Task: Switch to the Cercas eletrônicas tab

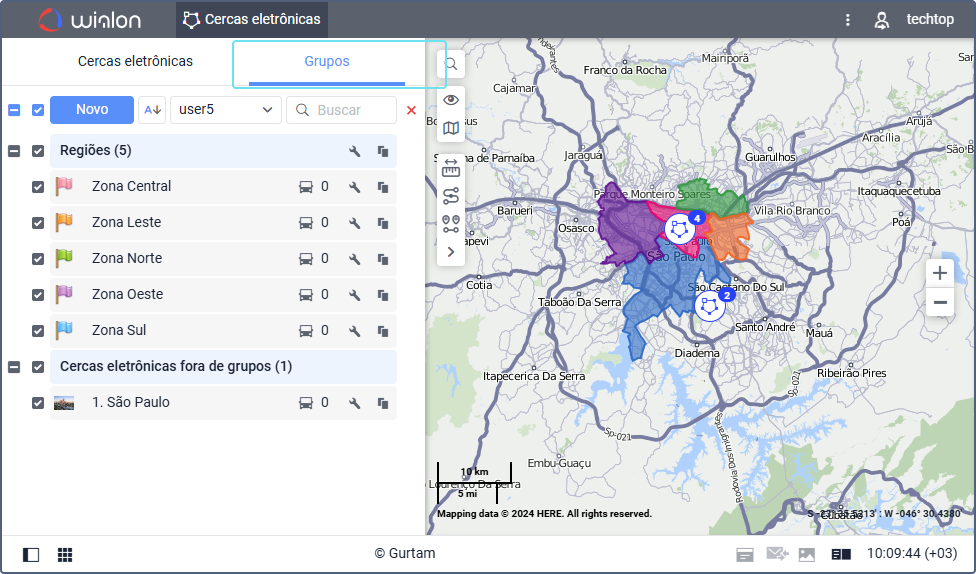Action: (135, 61)
